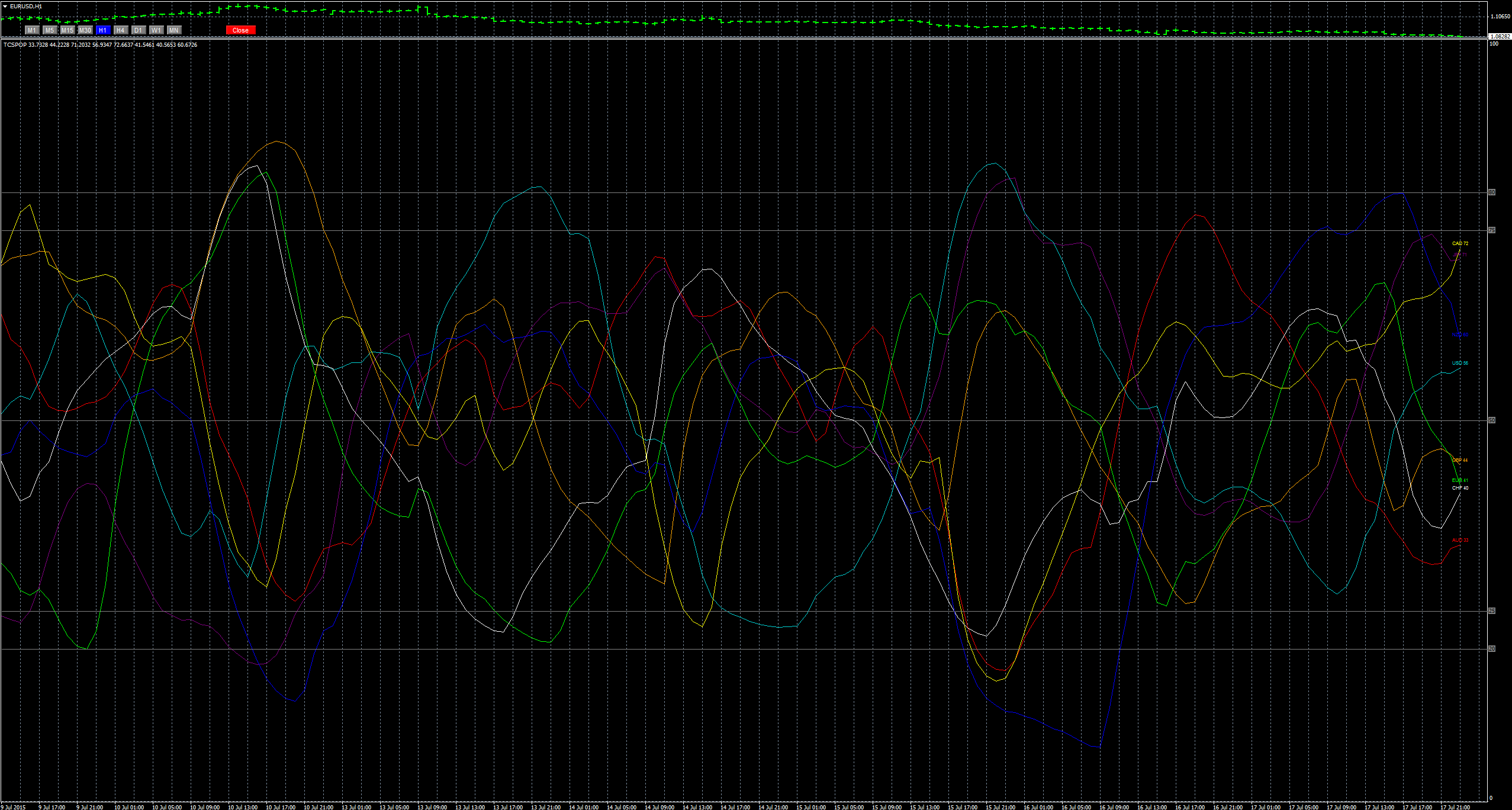Screen dimensions: 1512x810
Task: Select the M30 timeframe button
Action: 85,30
